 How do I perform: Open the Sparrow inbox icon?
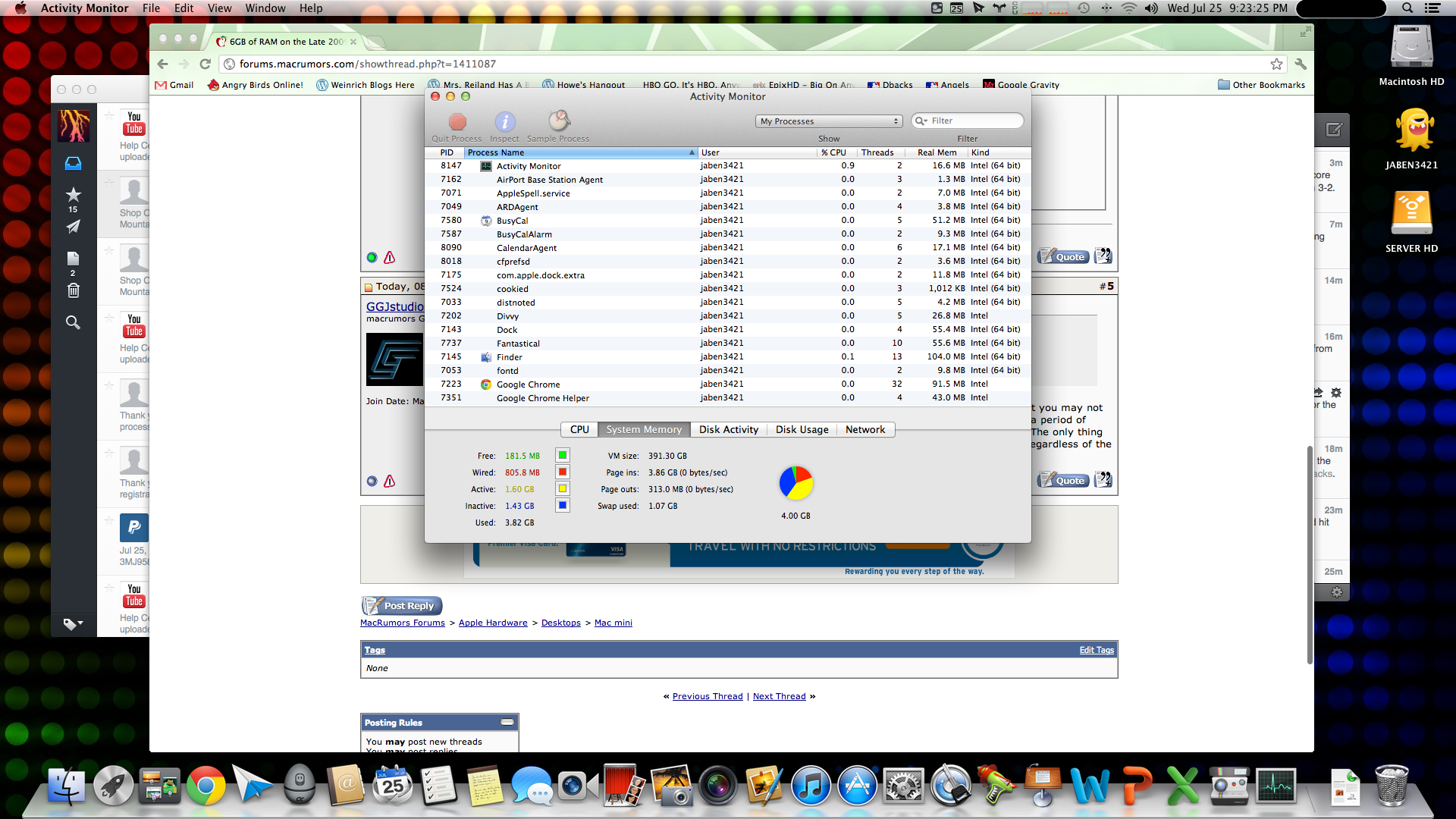pos(73,163)
